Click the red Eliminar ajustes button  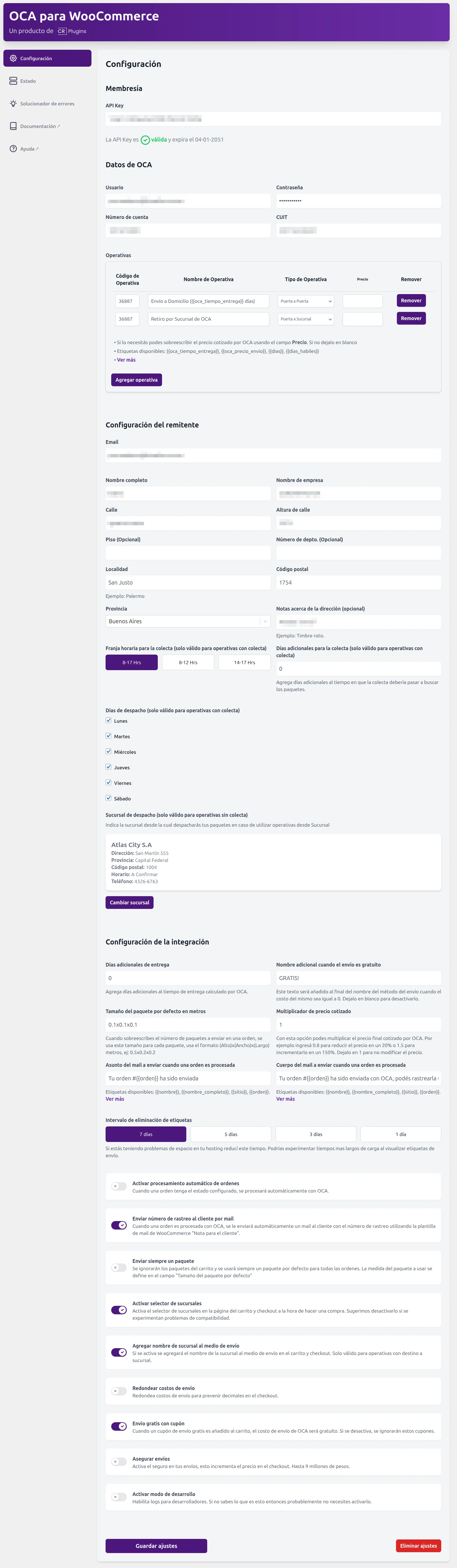coord(418,1545)
